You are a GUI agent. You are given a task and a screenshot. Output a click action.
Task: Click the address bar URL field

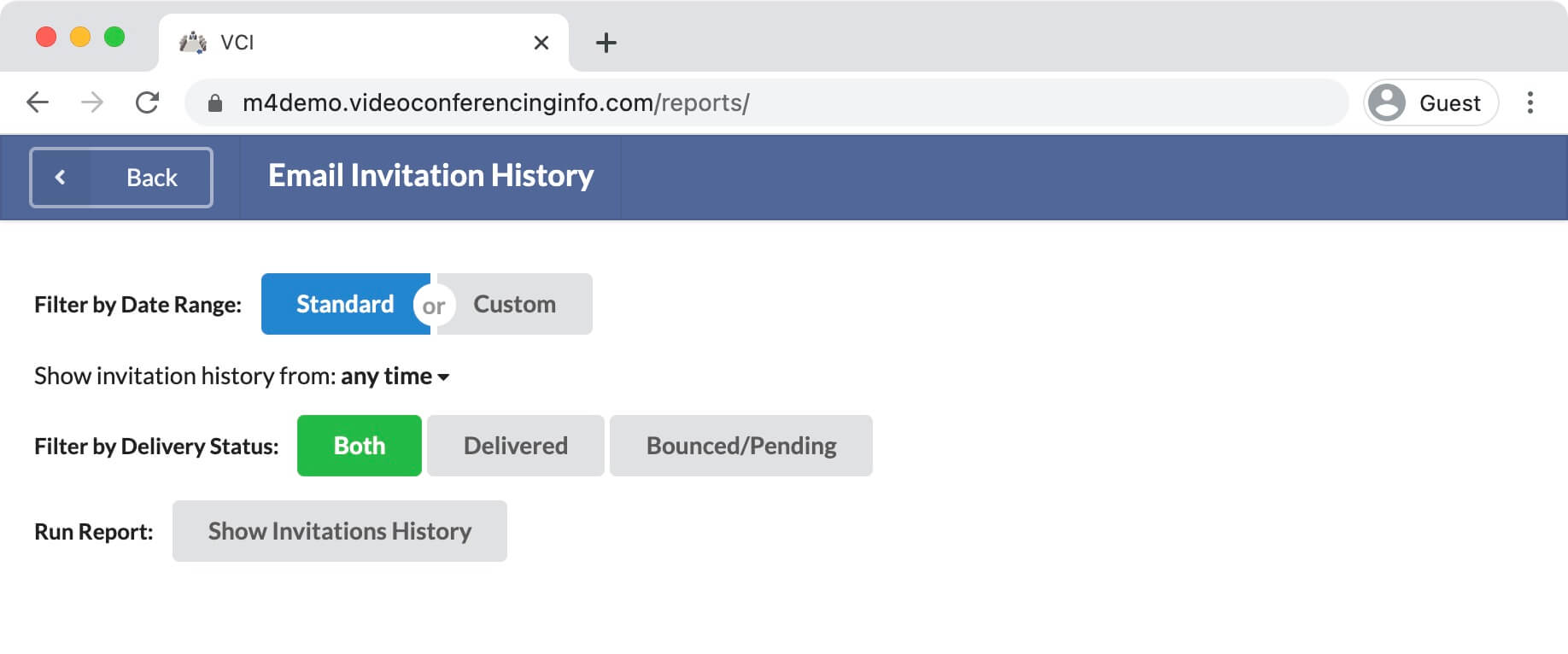766,103
